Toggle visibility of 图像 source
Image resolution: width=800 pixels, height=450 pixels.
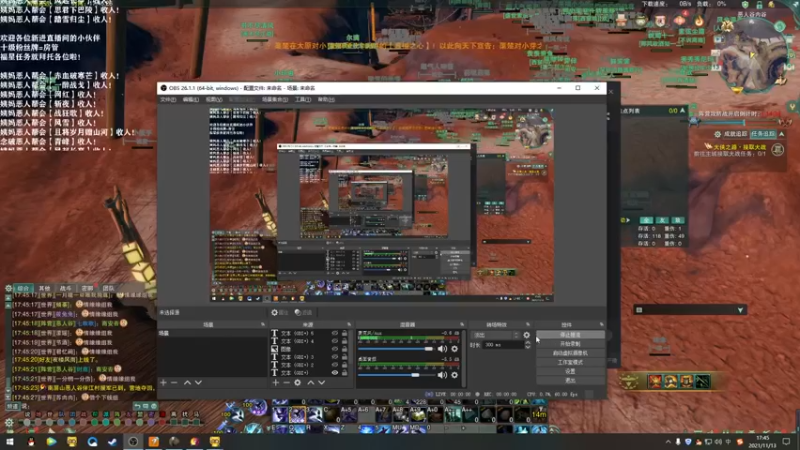[x=335, y=349]
